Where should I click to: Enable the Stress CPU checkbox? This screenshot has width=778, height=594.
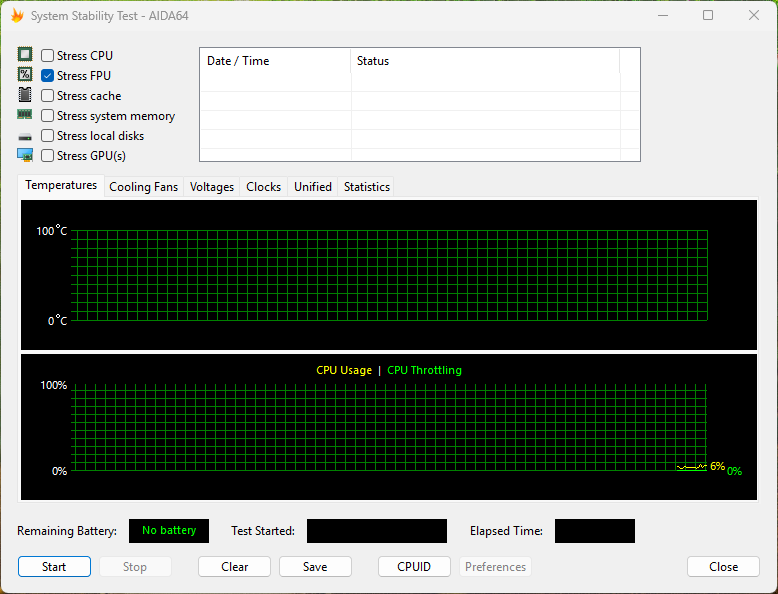(x=48, y=56)
